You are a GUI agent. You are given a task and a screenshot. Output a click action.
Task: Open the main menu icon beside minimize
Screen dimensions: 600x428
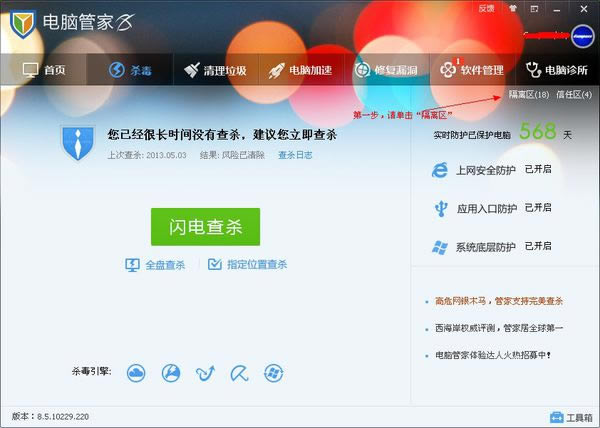click(535, 8)
